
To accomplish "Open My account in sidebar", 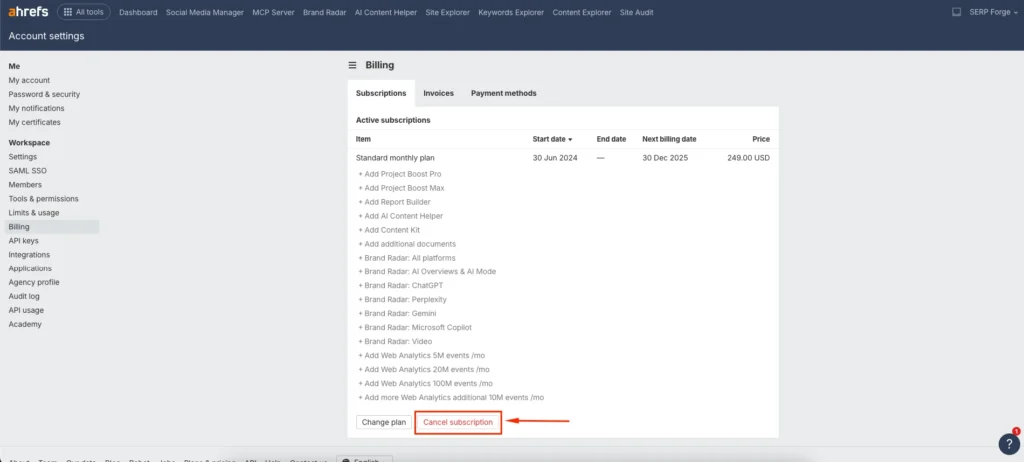I will tap(29, 80).
